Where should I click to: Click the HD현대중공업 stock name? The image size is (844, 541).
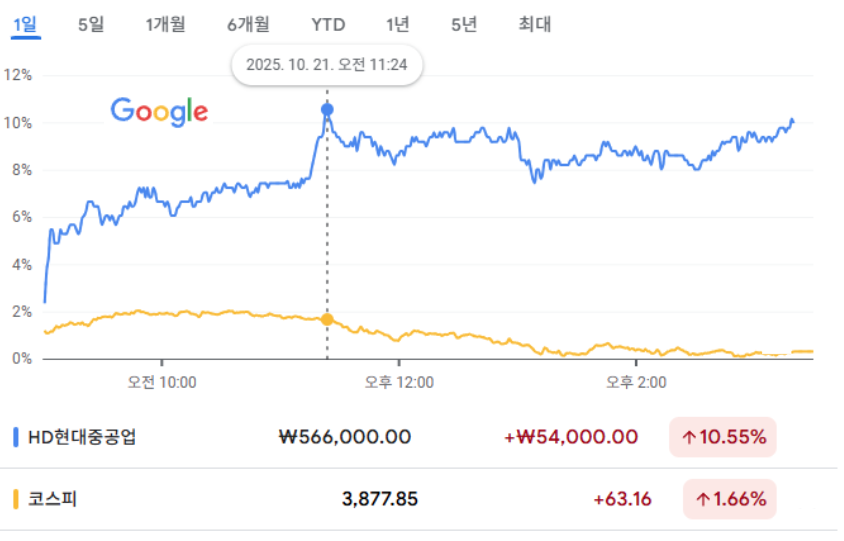click(x=82, y=437)
